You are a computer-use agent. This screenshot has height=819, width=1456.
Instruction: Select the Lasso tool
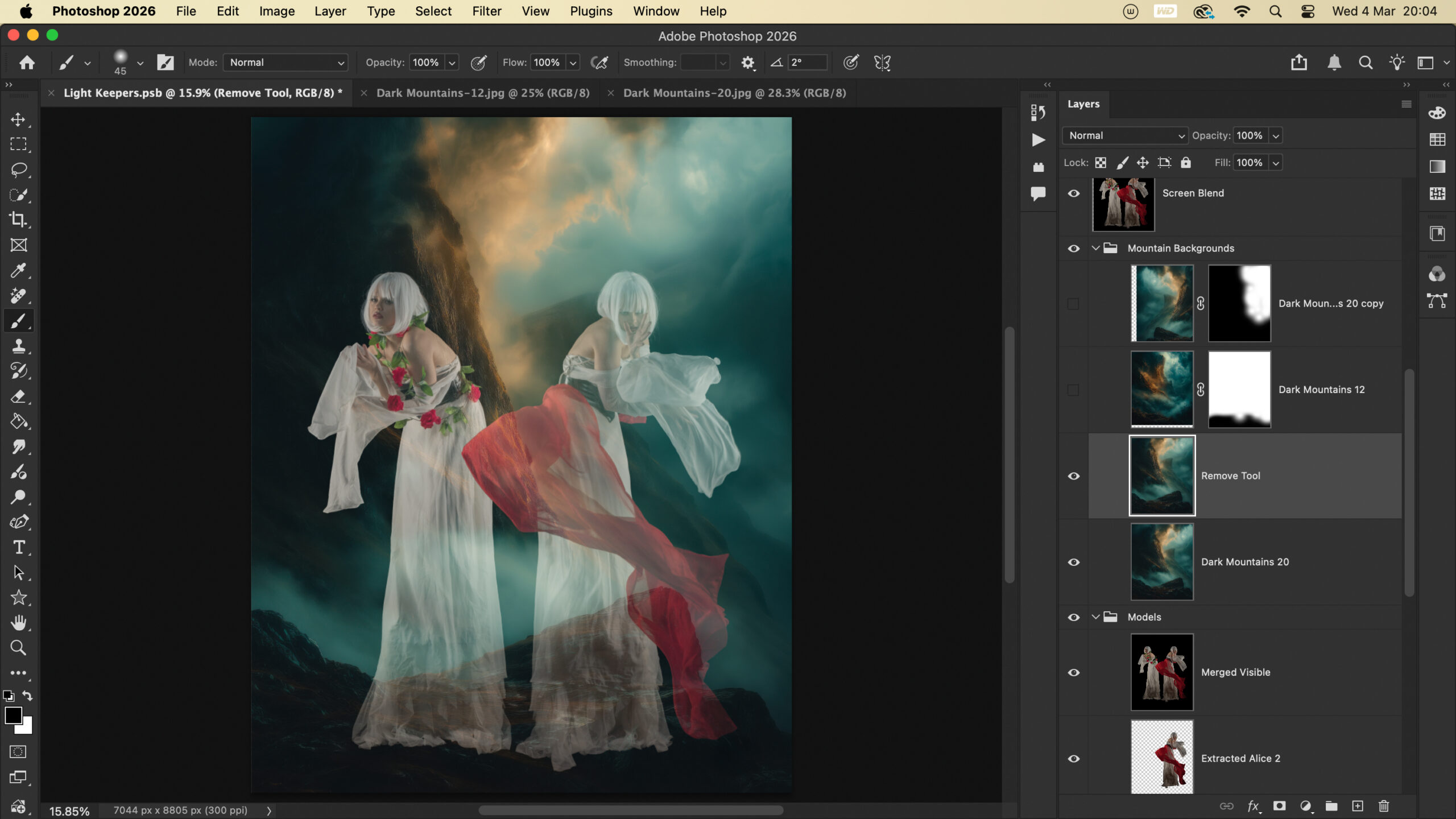pos(18,169)
